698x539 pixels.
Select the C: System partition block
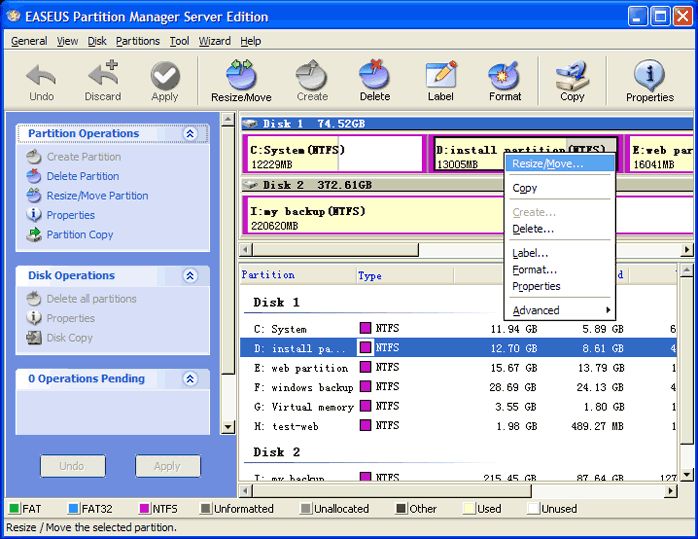(x=333, y=154)
